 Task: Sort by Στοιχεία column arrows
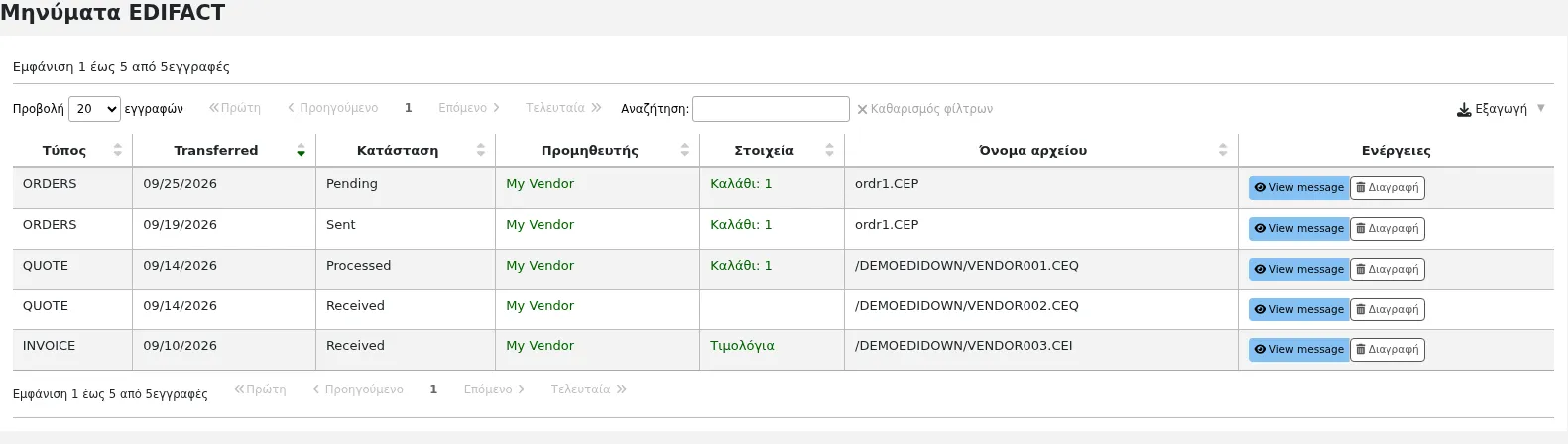pyautogui.click(x=830, y=150)
